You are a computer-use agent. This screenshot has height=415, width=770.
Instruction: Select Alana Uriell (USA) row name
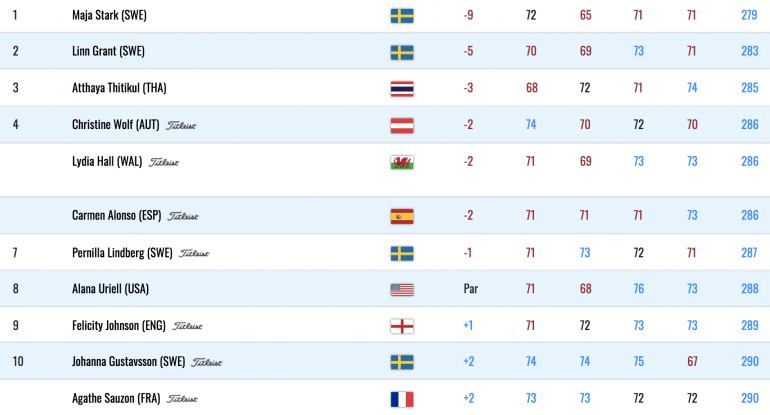point(110,289)
